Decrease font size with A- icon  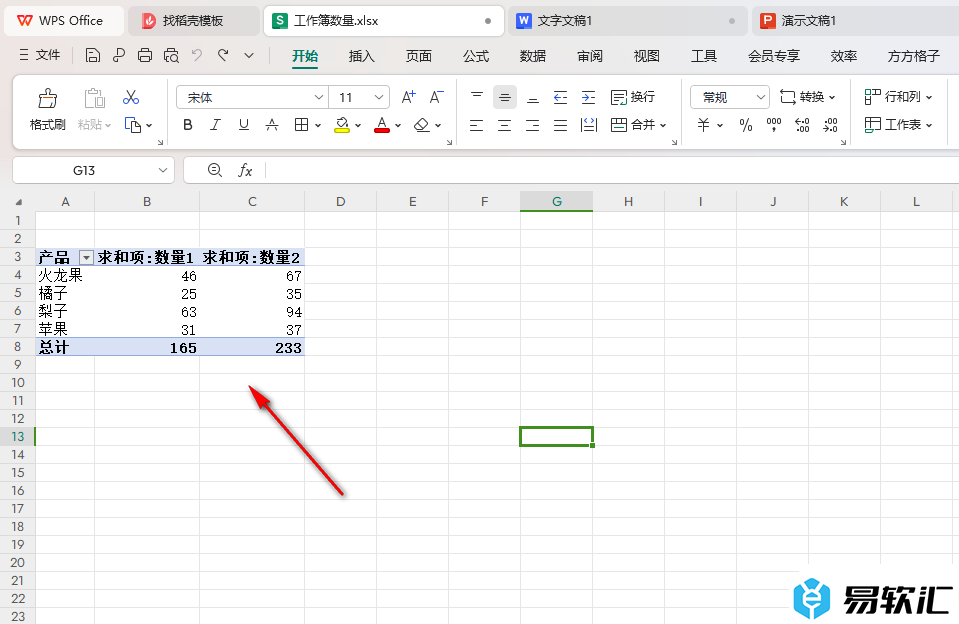[x=437, y=97]
